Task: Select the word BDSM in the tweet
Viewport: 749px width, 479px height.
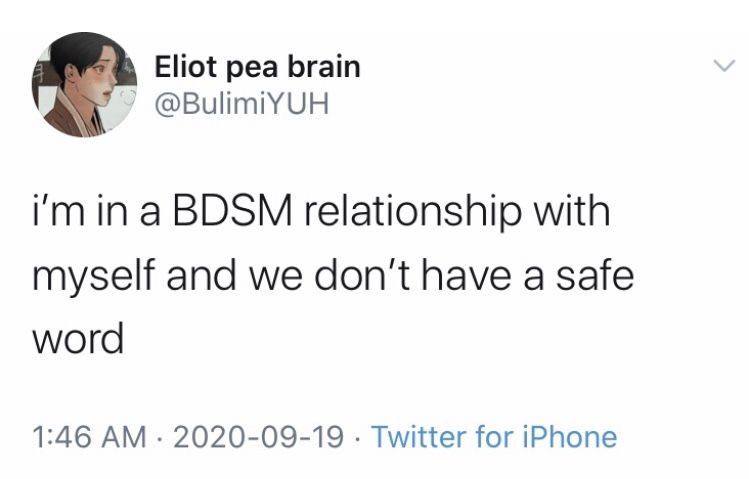Action: point(232,211)
